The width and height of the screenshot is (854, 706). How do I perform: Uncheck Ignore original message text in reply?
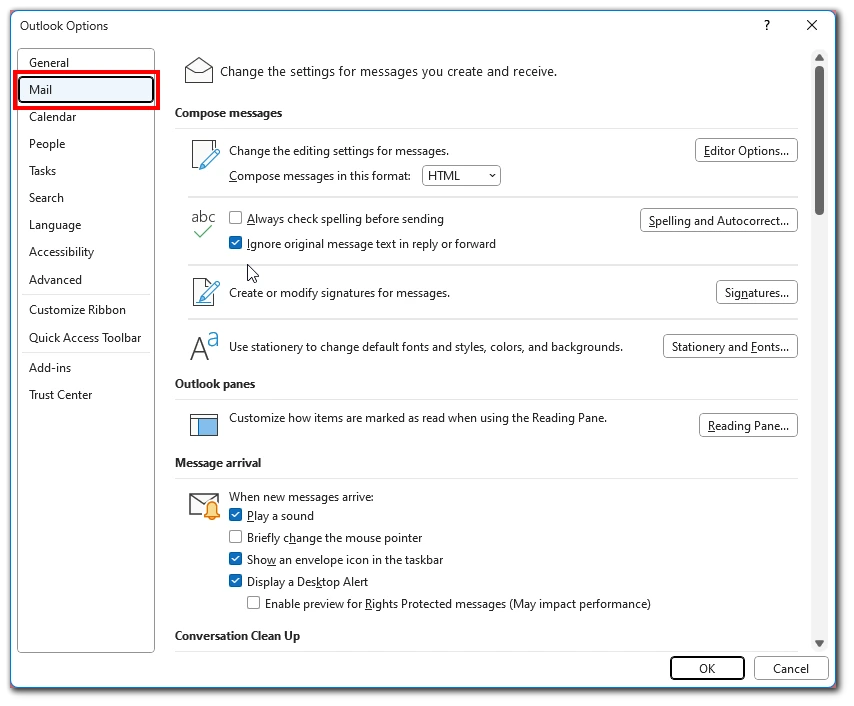coord(235,243)
